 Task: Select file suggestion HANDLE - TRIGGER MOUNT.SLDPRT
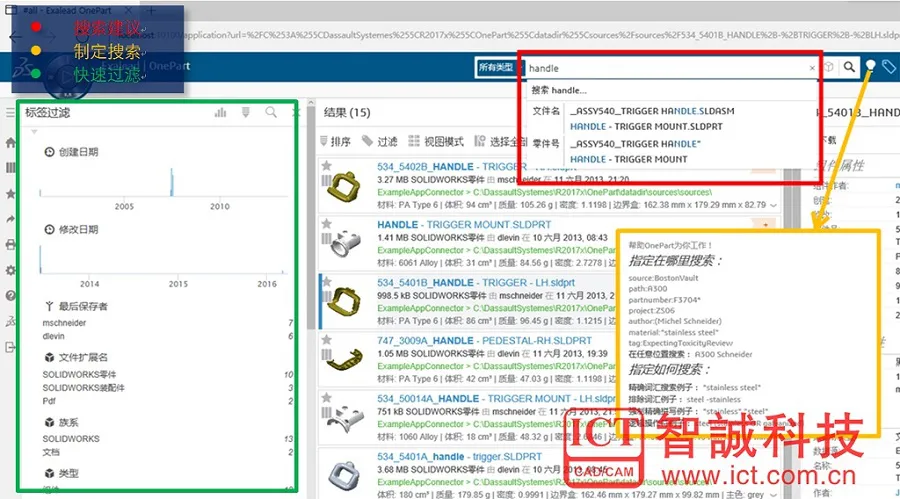[x=646, y=126]
